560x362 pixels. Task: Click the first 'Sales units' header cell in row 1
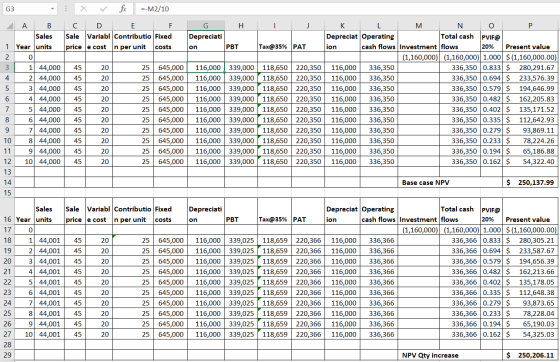click(49, 41)
